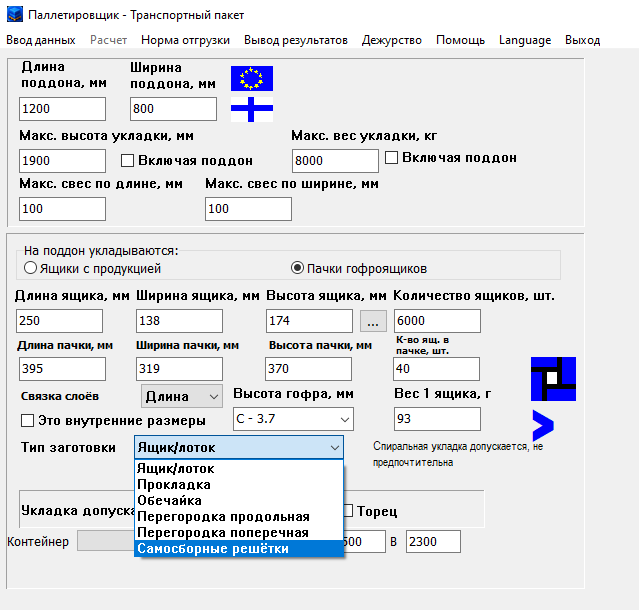Click the container field showing 2300
Viewport: 639px width, 610px height.
pyautogui.click(x=433, y=542)
